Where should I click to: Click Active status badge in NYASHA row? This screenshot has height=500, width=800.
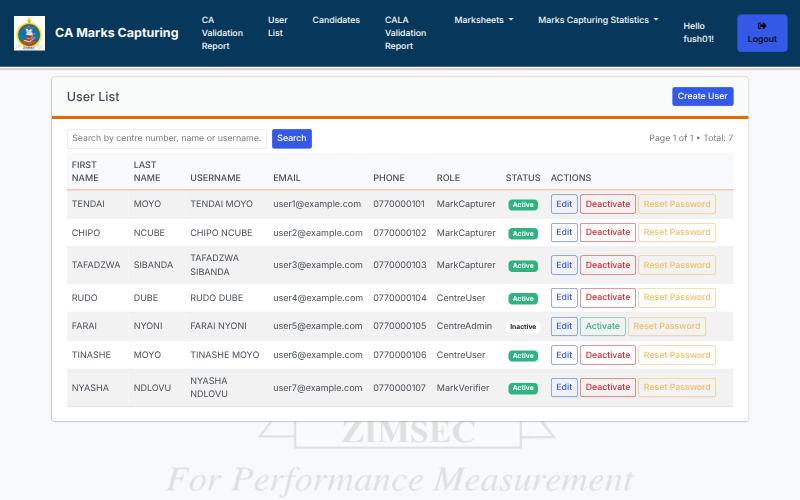coord(523,388)
